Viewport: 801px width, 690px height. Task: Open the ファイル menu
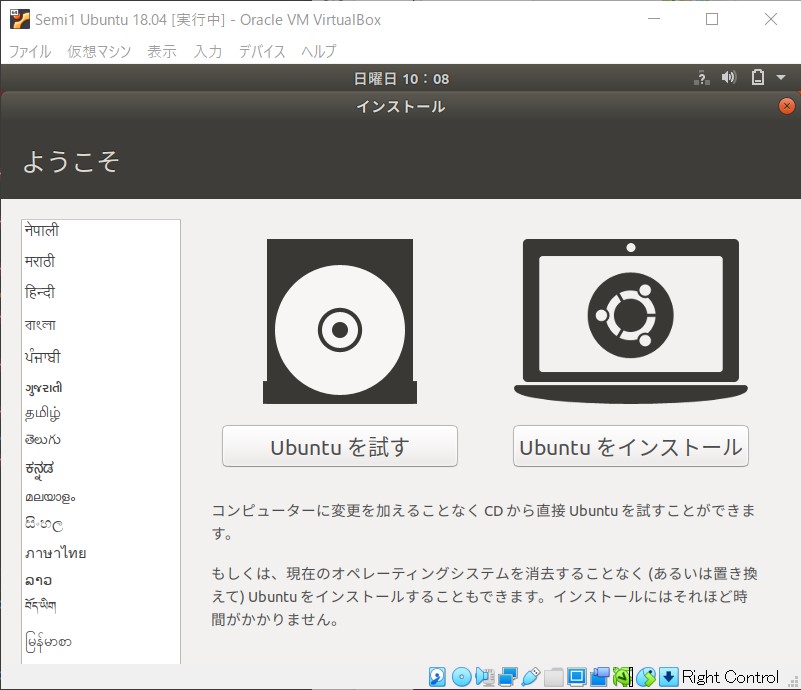tap(30, 51)
